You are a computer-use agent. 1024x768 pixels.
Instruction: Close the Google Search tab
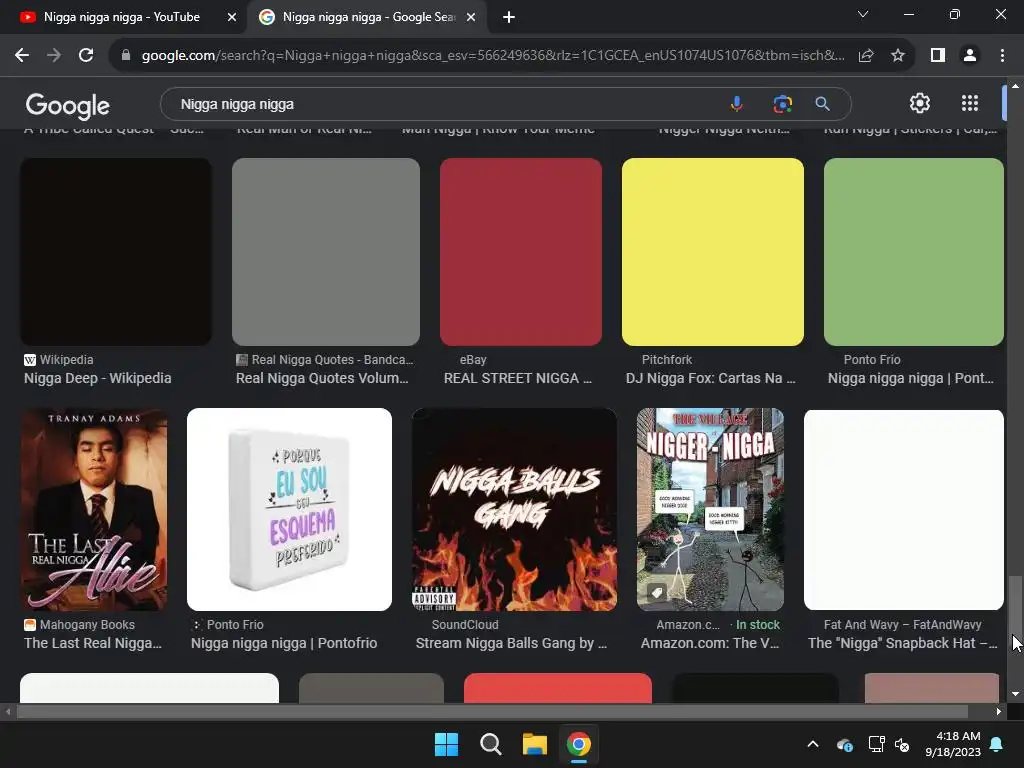point(471,18)
